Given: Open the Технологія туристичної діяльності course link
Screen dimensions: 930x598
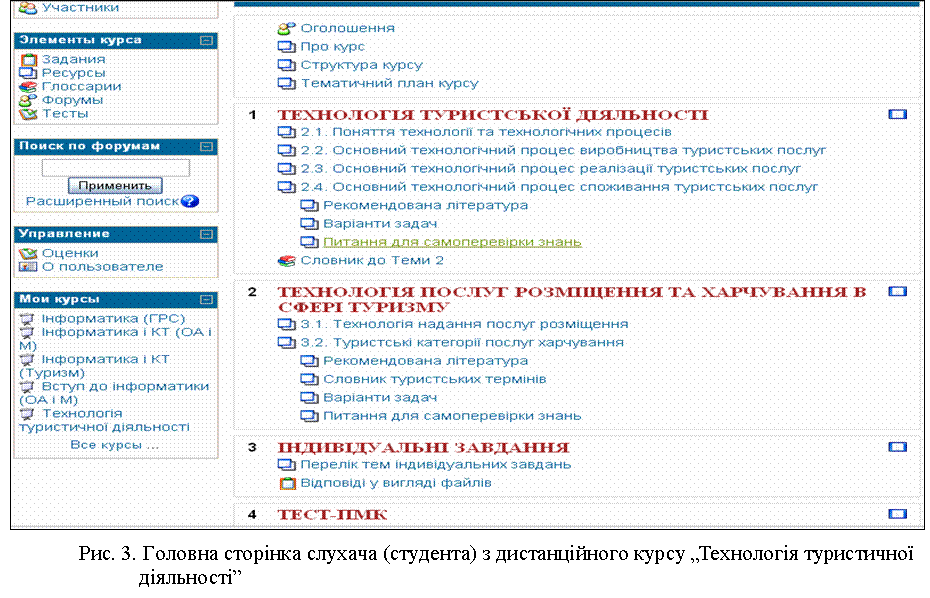Looking at the screenshot, I should click(104, 420).
